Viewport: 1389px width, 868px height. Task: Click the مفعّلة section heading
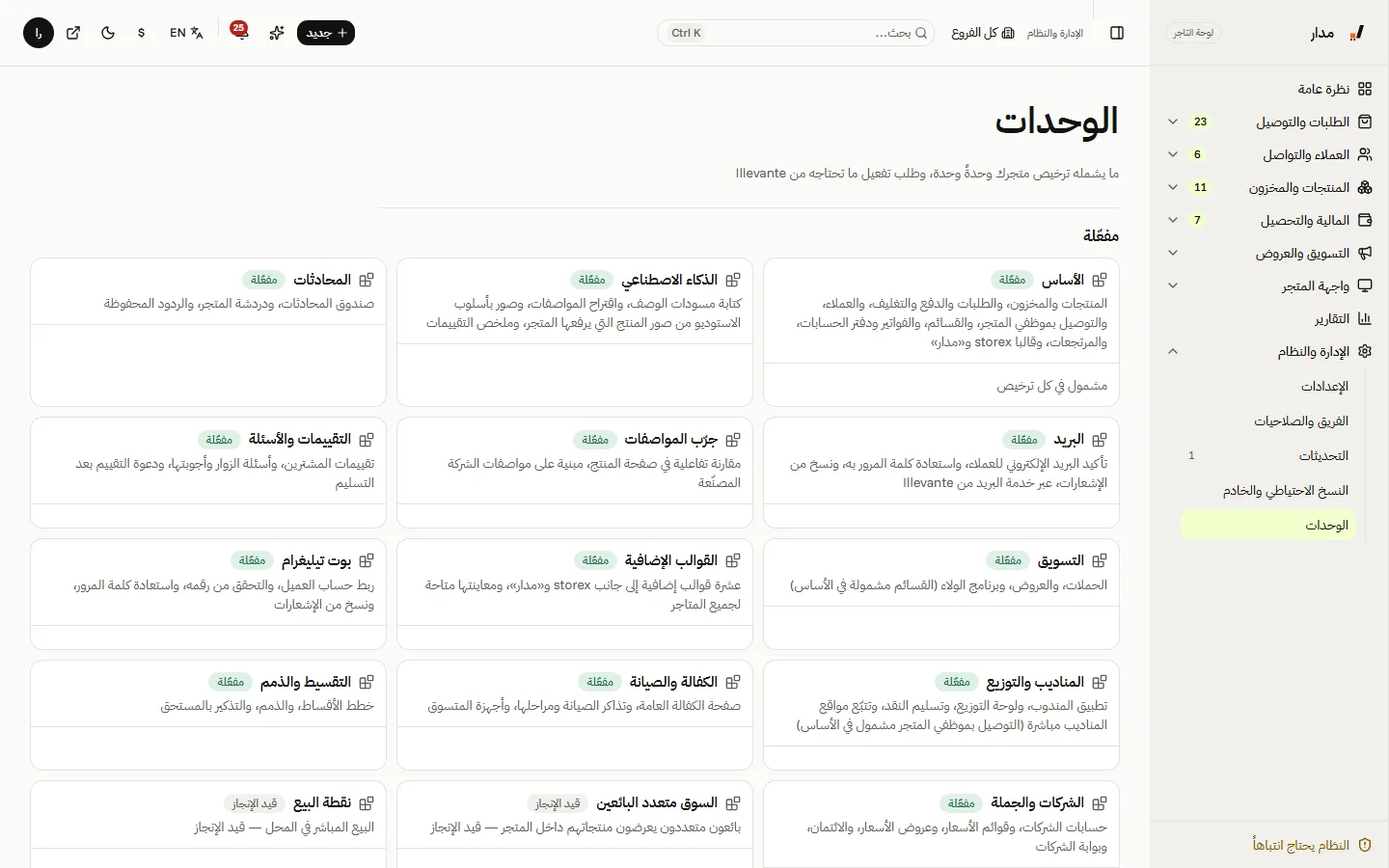pyautogui.click(x=1101, y=236)
